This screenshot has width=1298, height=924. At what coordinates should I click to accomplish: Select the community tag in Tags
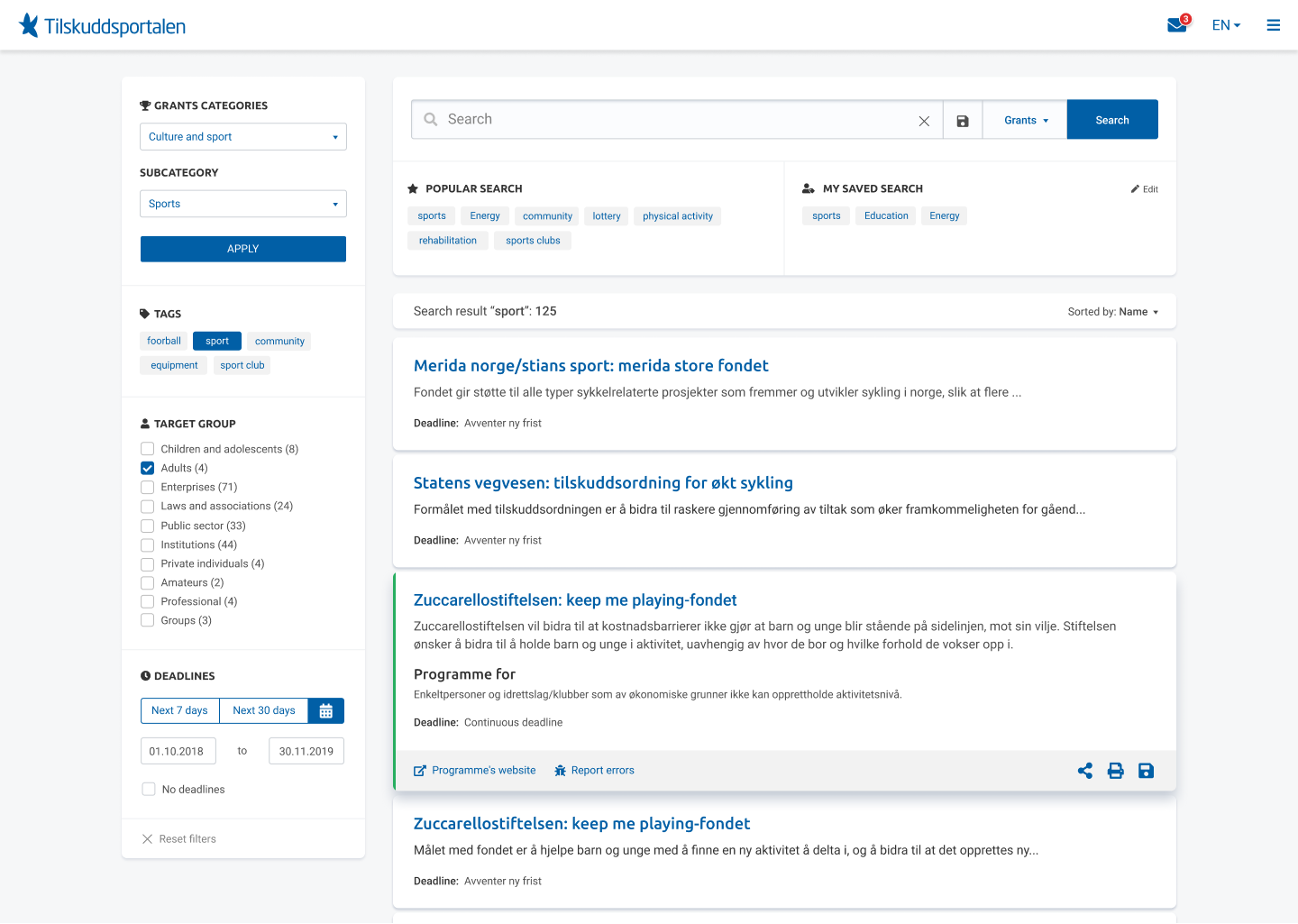[x=279, y=341]
